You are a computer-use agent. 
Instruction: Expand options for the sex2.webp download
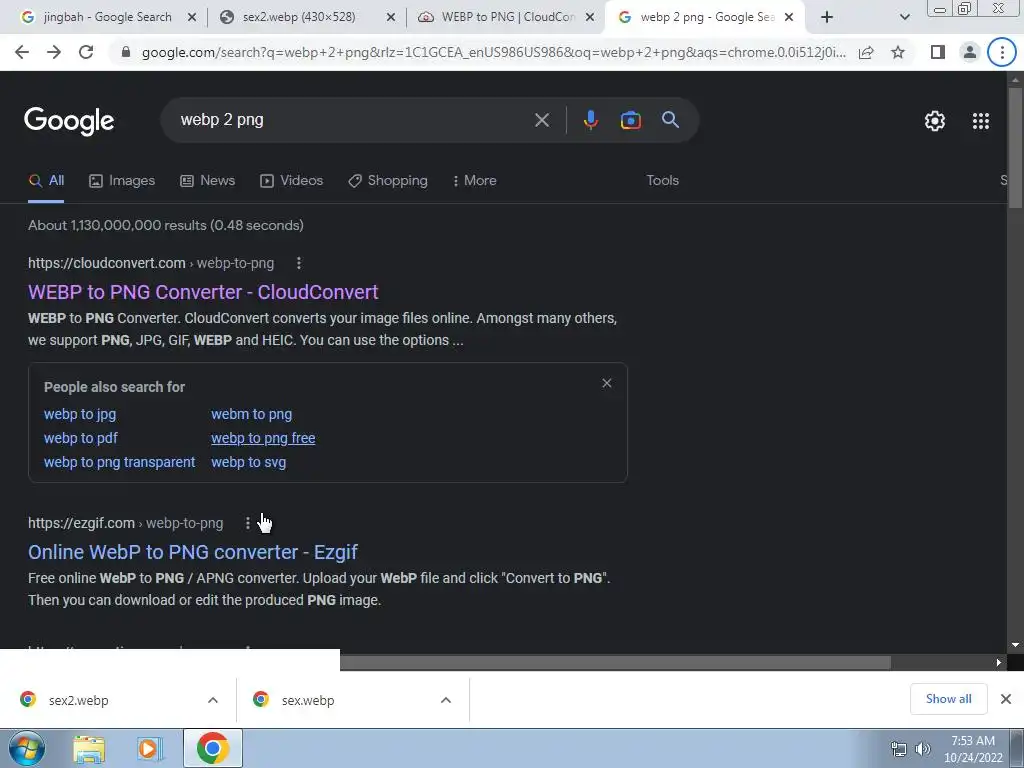(x=213, y=700)
